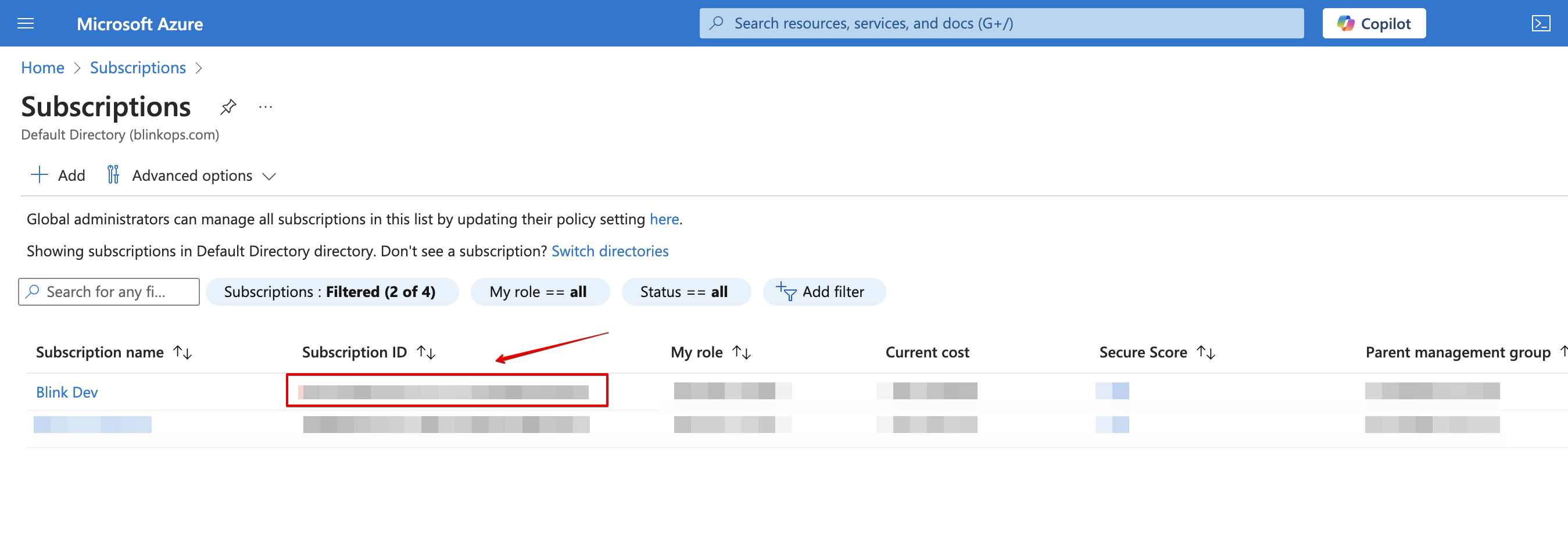Go to Home breadcrumb

click(42, 67)
